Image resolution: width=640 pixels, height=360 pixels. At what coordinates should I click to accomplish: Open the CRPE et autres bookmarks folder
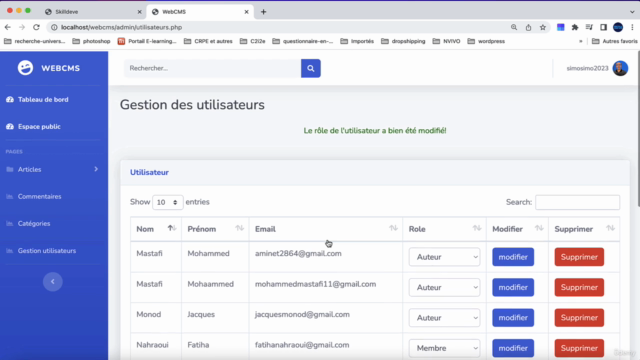click(x=208, y=41)
